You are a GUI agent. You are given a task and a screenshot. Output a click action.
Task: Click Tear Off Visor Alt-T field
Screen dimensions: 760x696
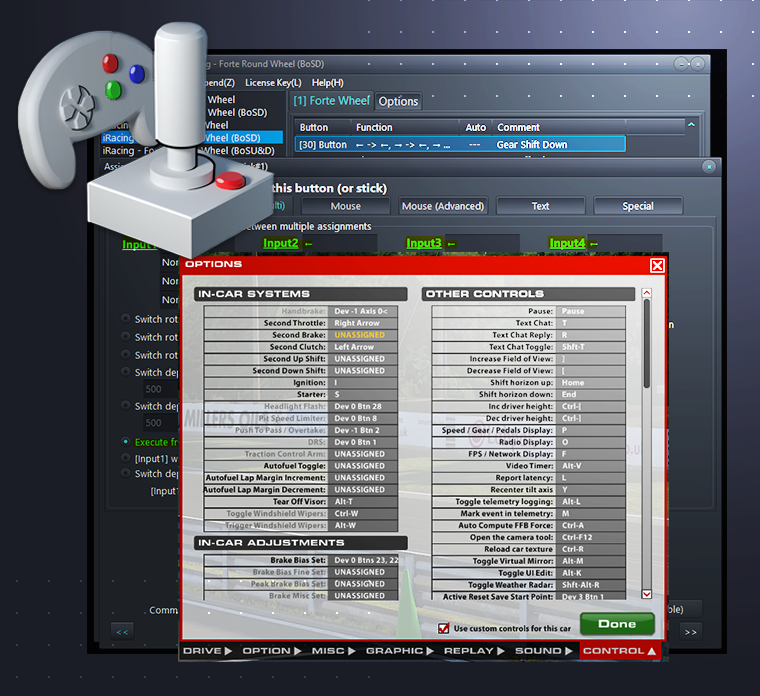363,502
